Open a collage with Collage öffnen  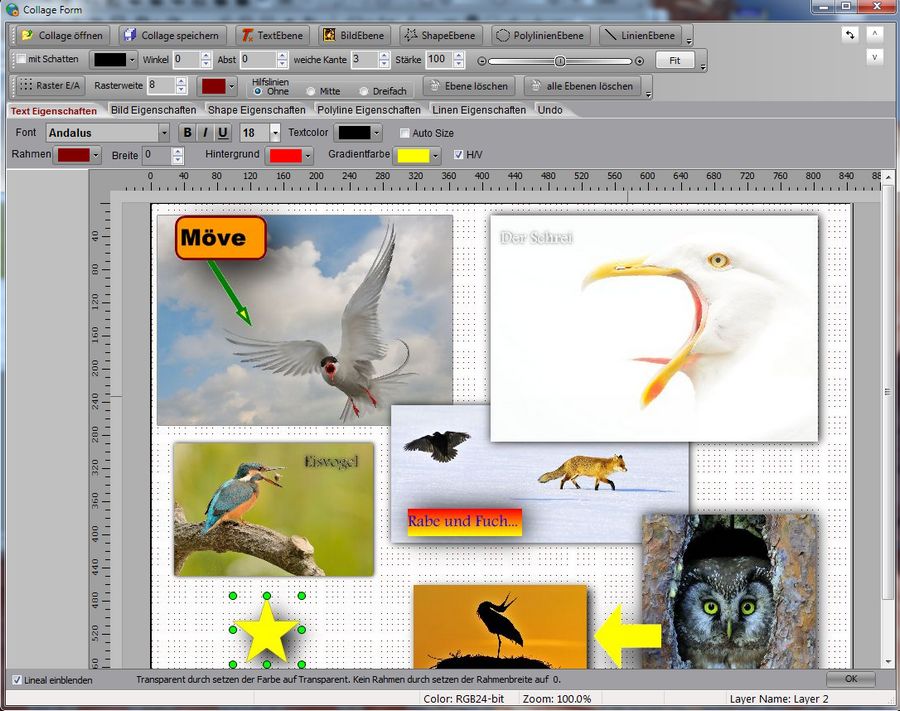click(x=60, y=33)
